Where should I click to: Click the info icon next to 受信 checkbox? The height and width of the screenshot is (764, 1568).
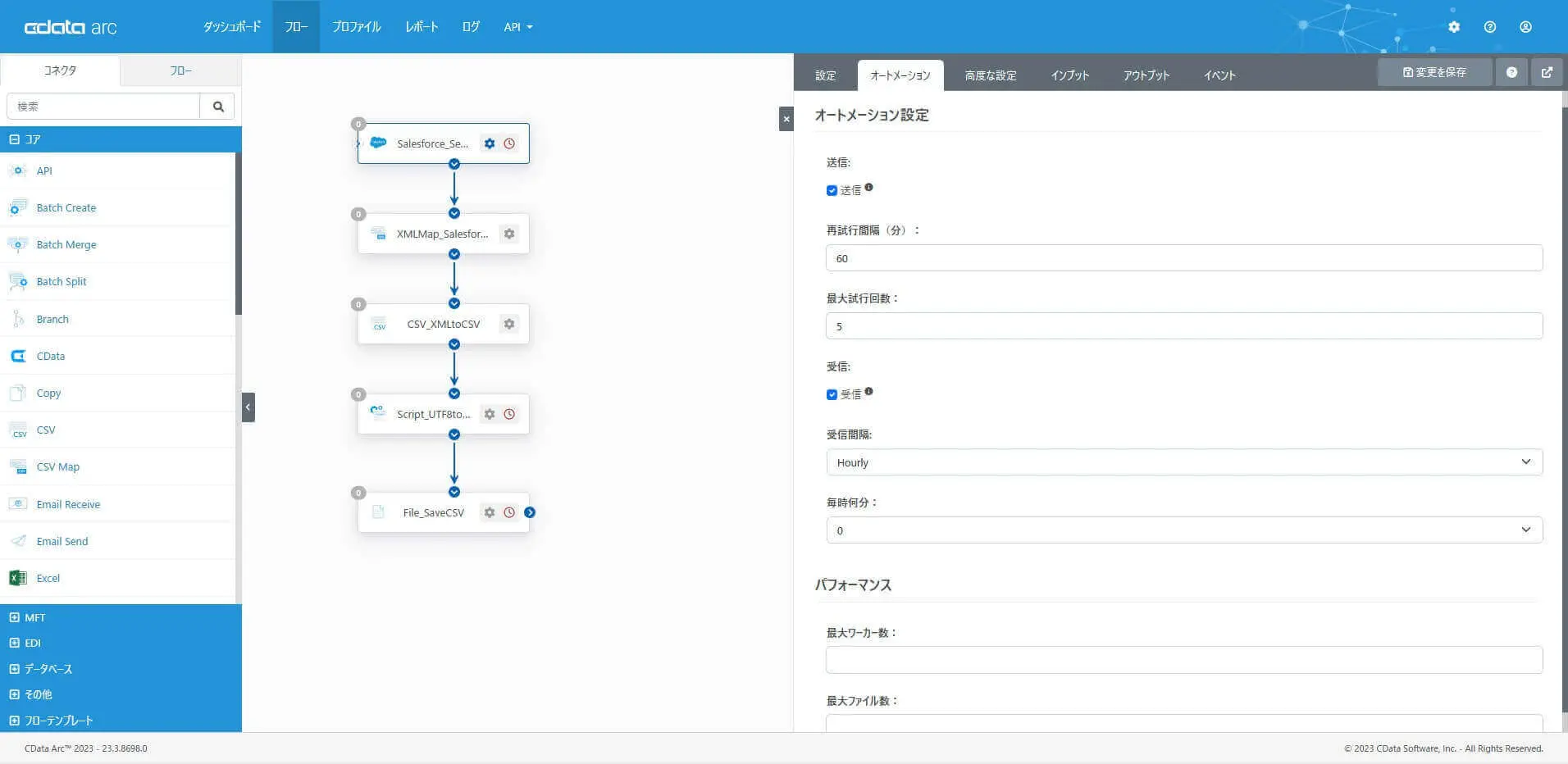click(868, 391)
